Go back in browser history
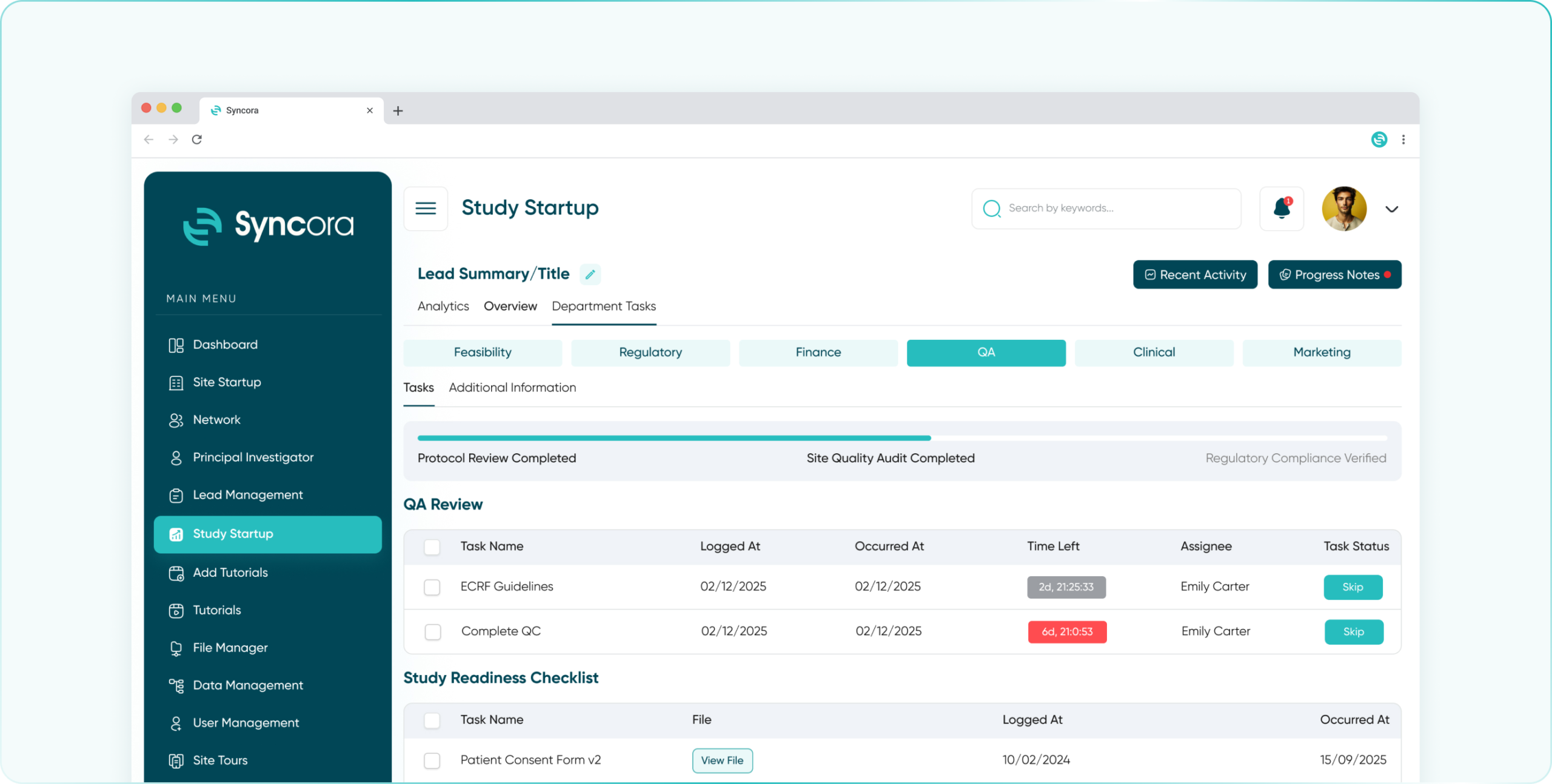 [x=149, y=139]
